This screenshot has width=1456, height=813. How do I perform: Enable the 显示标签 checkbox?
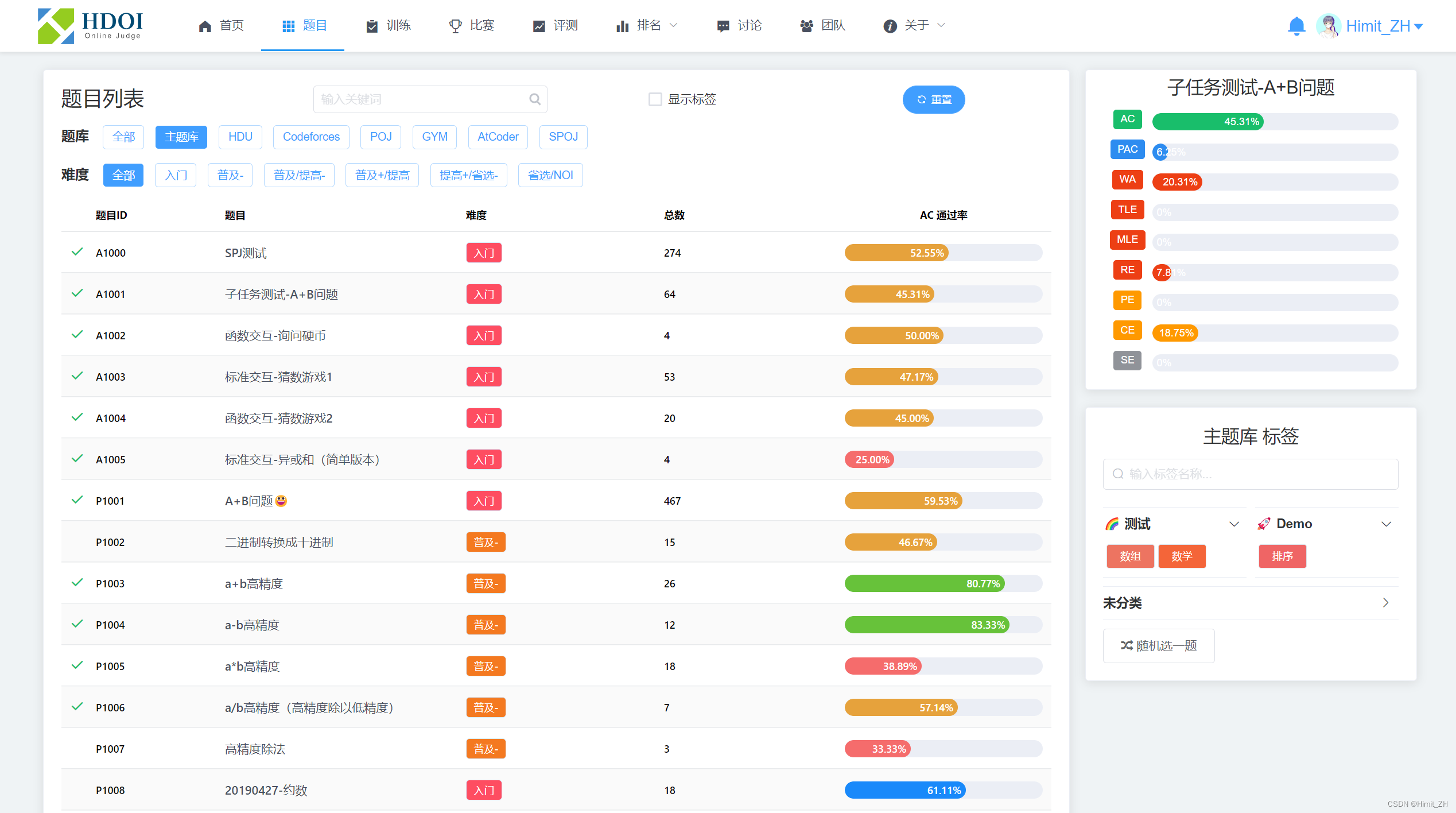[x=655, y=99]
